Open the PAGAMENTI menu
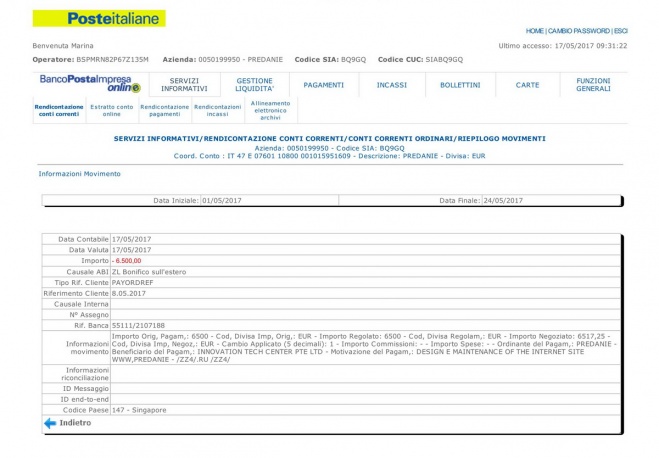The width and height of the screenshot is (659, 458). tap(323, 85)
